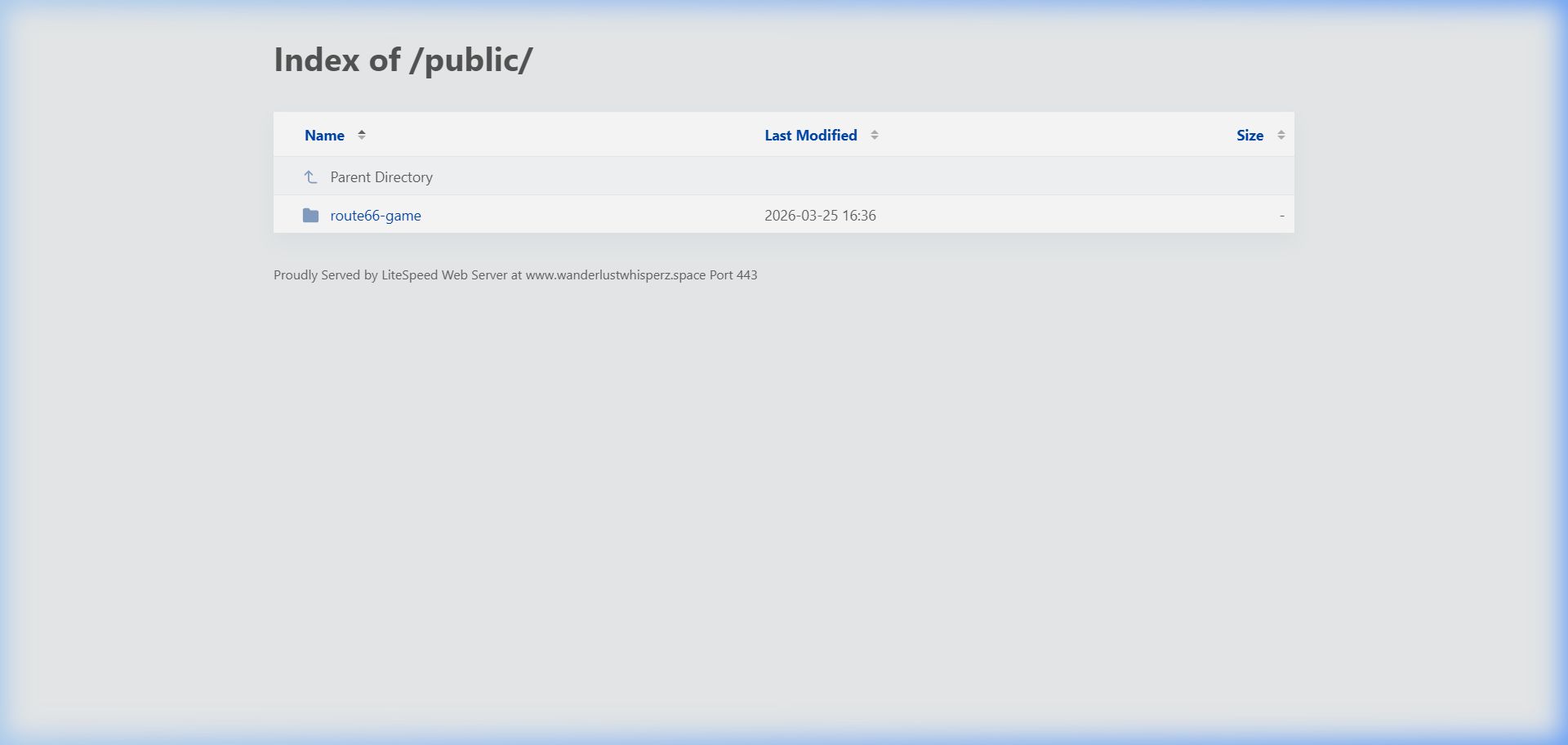This screenshot has height=745, width=1568.
Task: Sort the listing by the Size column
Action: (1249, 136)
